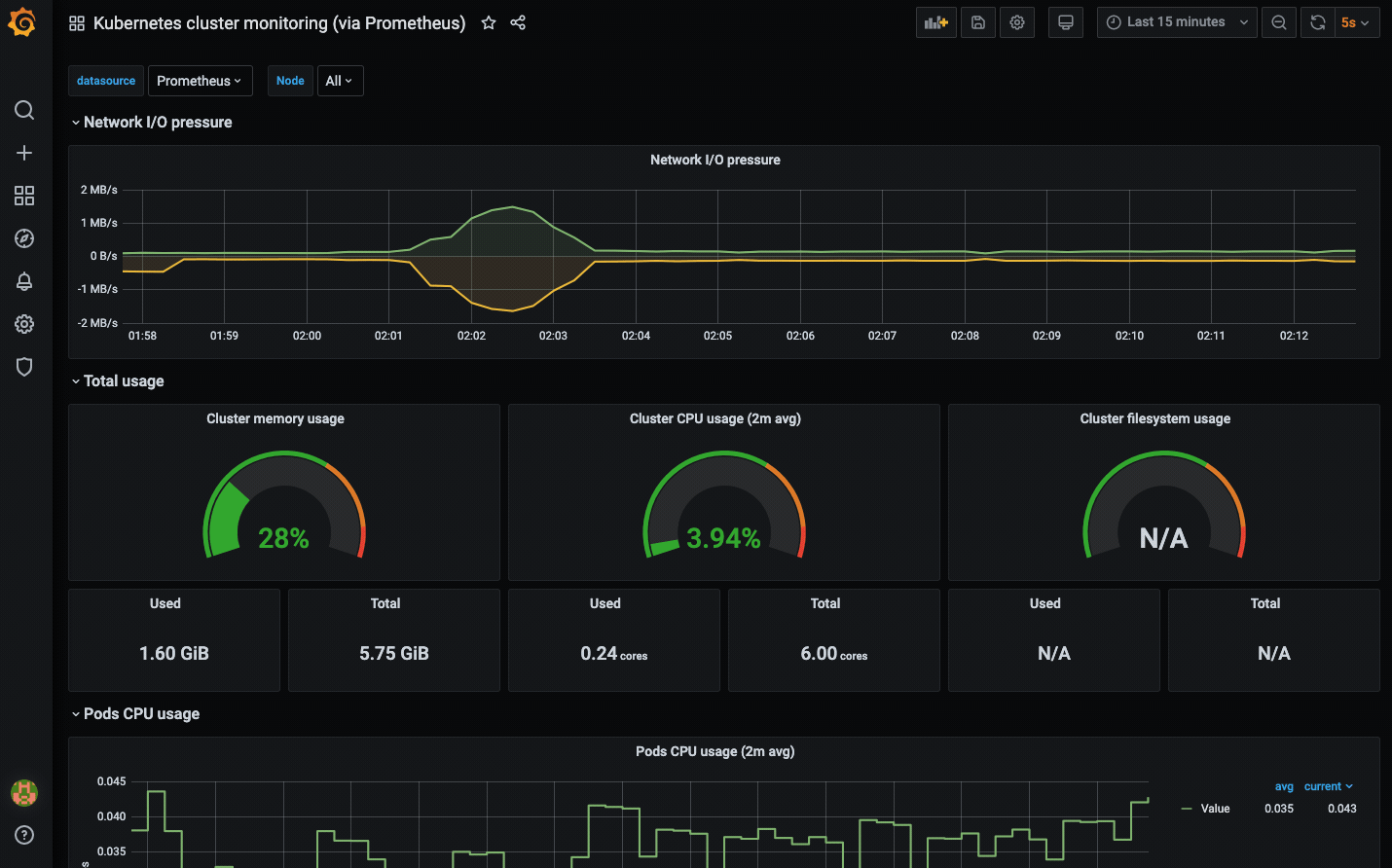This screenshot has width=1392, height=868.
Task: Mark this dashboard as favorite
Action: click(489, 22)
